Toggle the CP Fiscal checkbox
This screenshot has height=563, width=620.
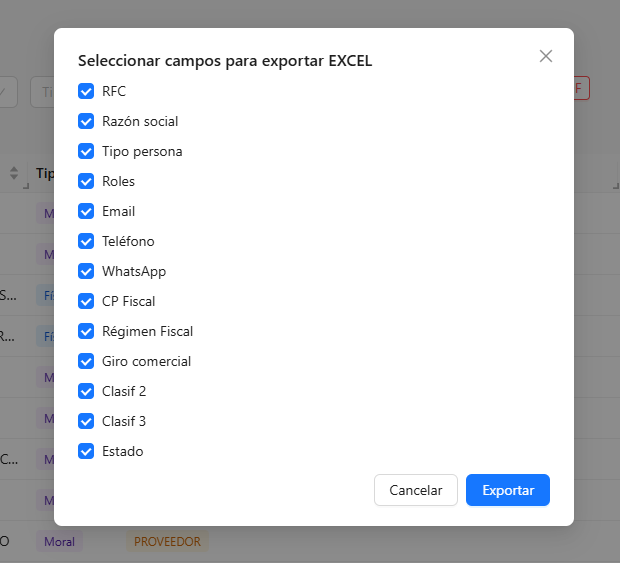[x=86, y=301]
